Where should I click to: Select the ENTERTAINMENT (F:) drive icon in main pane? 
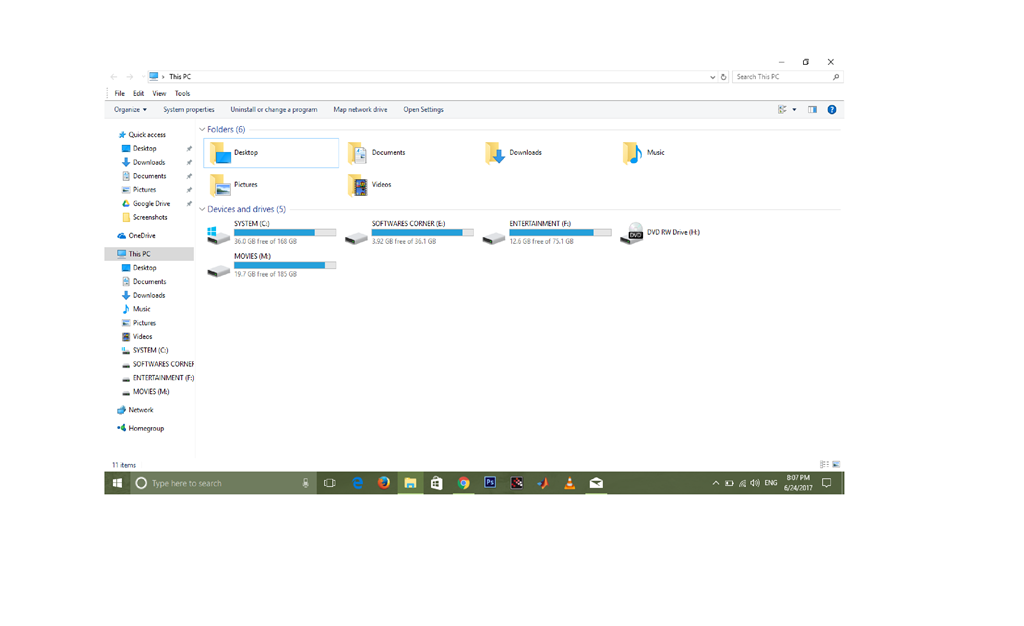point(494,238)
